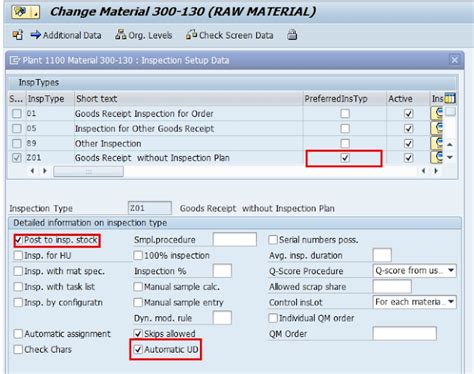
Task: Close the Inspection Setup Data dialog
Action: [454, 60]
